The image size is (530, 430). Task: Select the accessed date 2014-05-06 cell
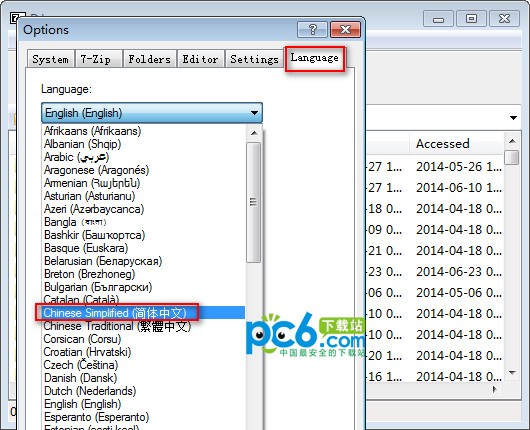tap(459, 293)
